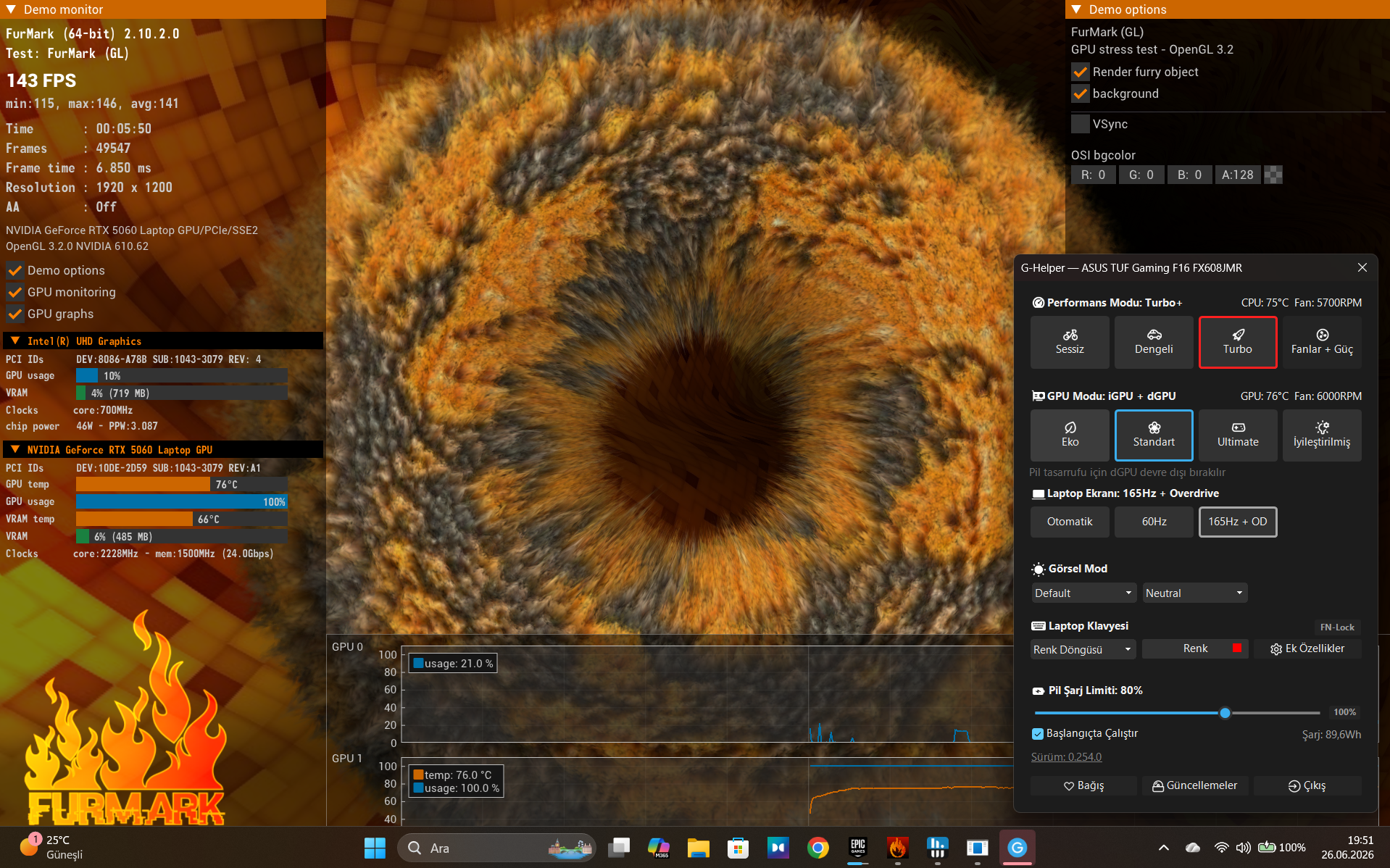Collapse the Intel(R) UHD Graphics section

[x=14, y=341]
